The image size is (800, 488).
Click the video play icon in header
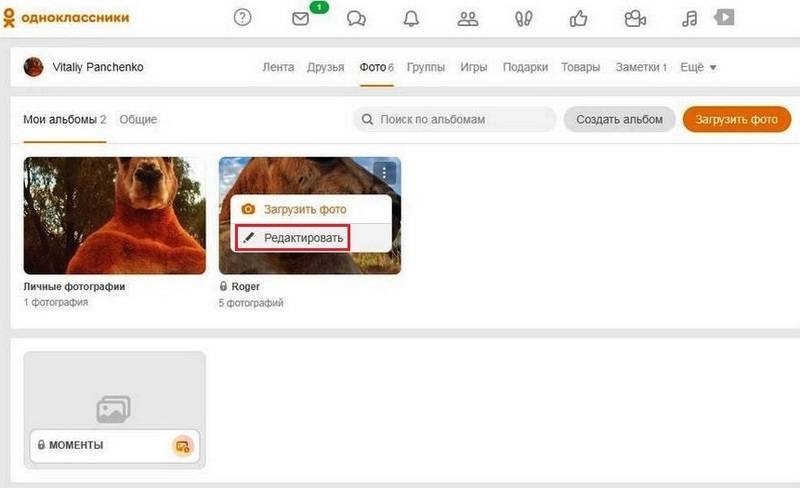coord(724,17)
